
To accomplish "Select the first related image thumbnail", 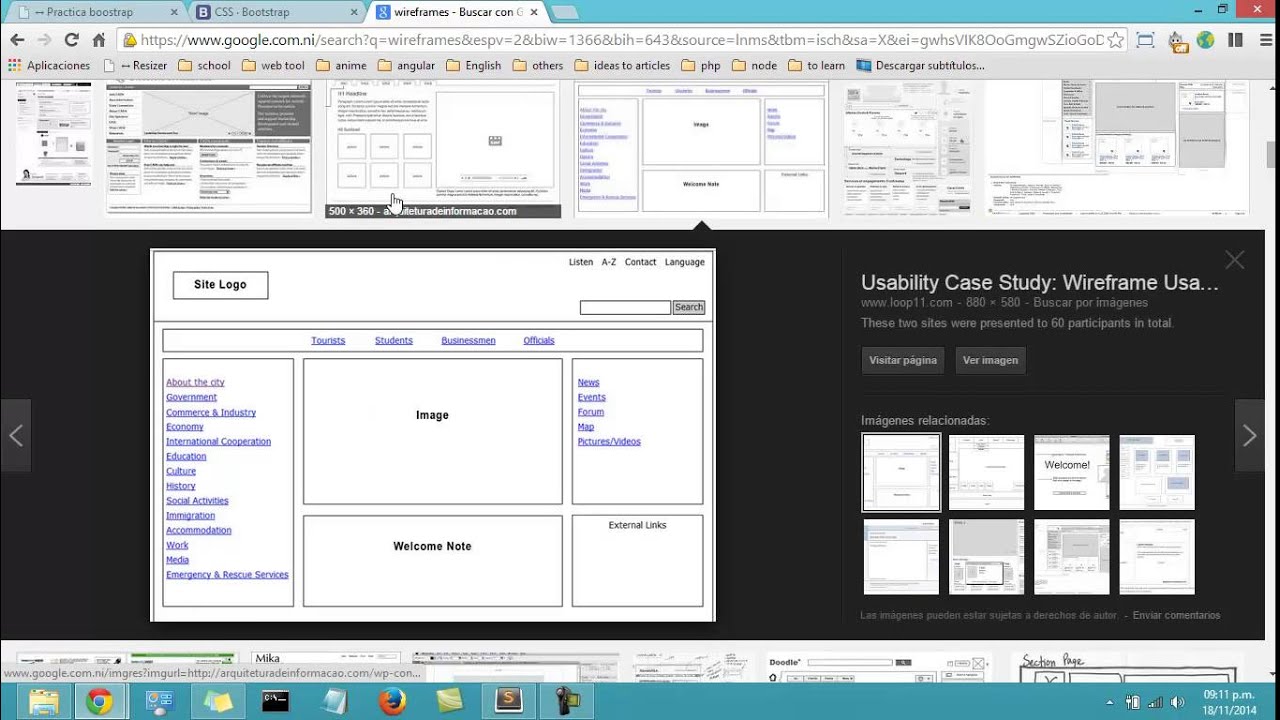I will 901,473.
